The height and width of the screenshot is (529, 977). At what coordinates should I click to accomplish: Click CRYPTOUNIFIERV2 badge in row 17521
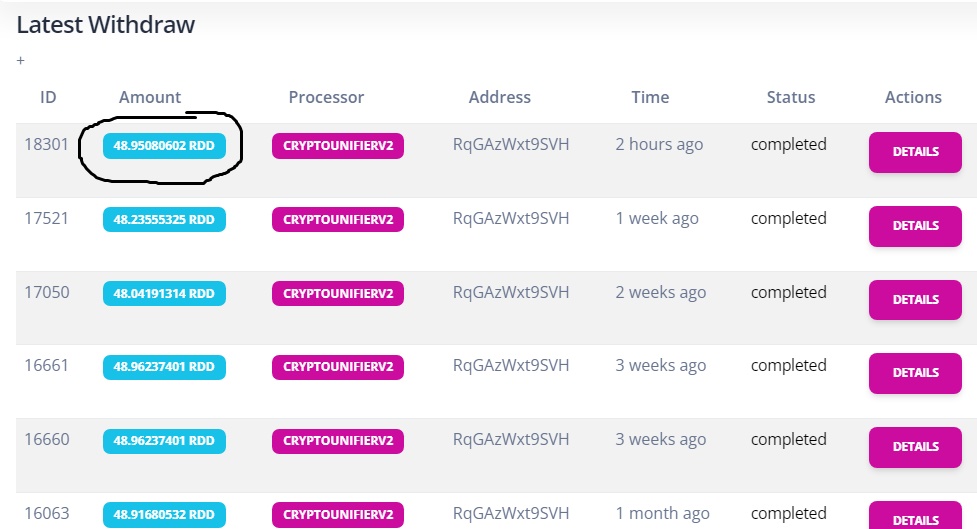[x=338, y=219]
